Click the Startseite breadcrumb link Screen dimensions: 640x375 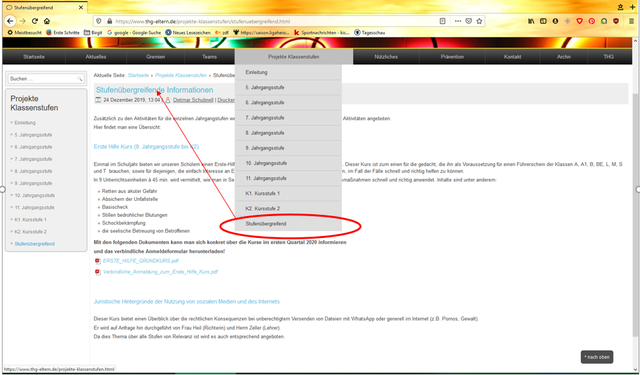click(138, 75)
